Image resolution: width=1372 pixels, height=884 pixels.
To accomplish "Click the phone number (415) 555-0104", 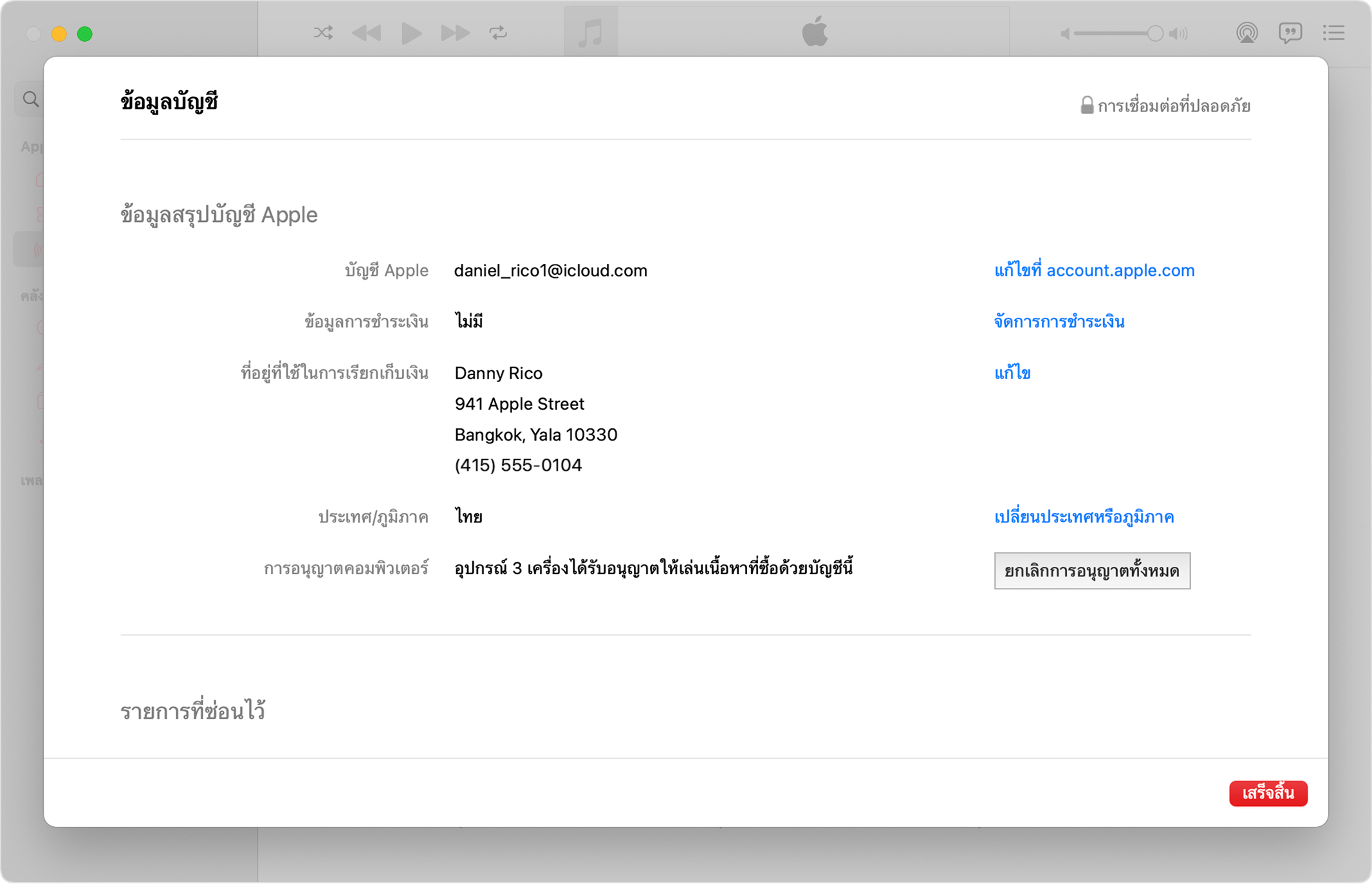I will (x=518, y=465).
